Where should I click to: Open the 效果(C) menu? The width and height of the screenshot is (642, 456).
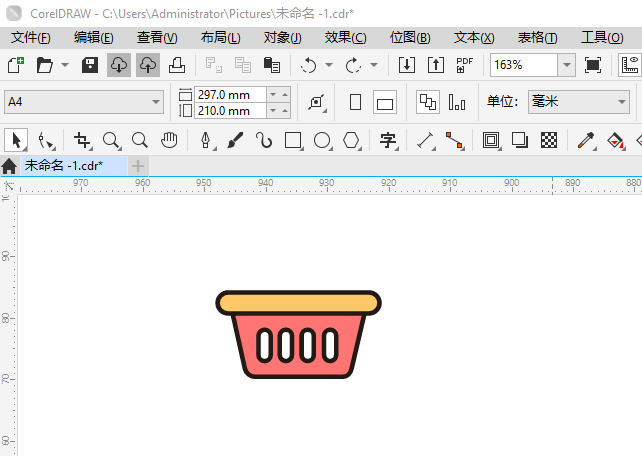tap(346, 38)
